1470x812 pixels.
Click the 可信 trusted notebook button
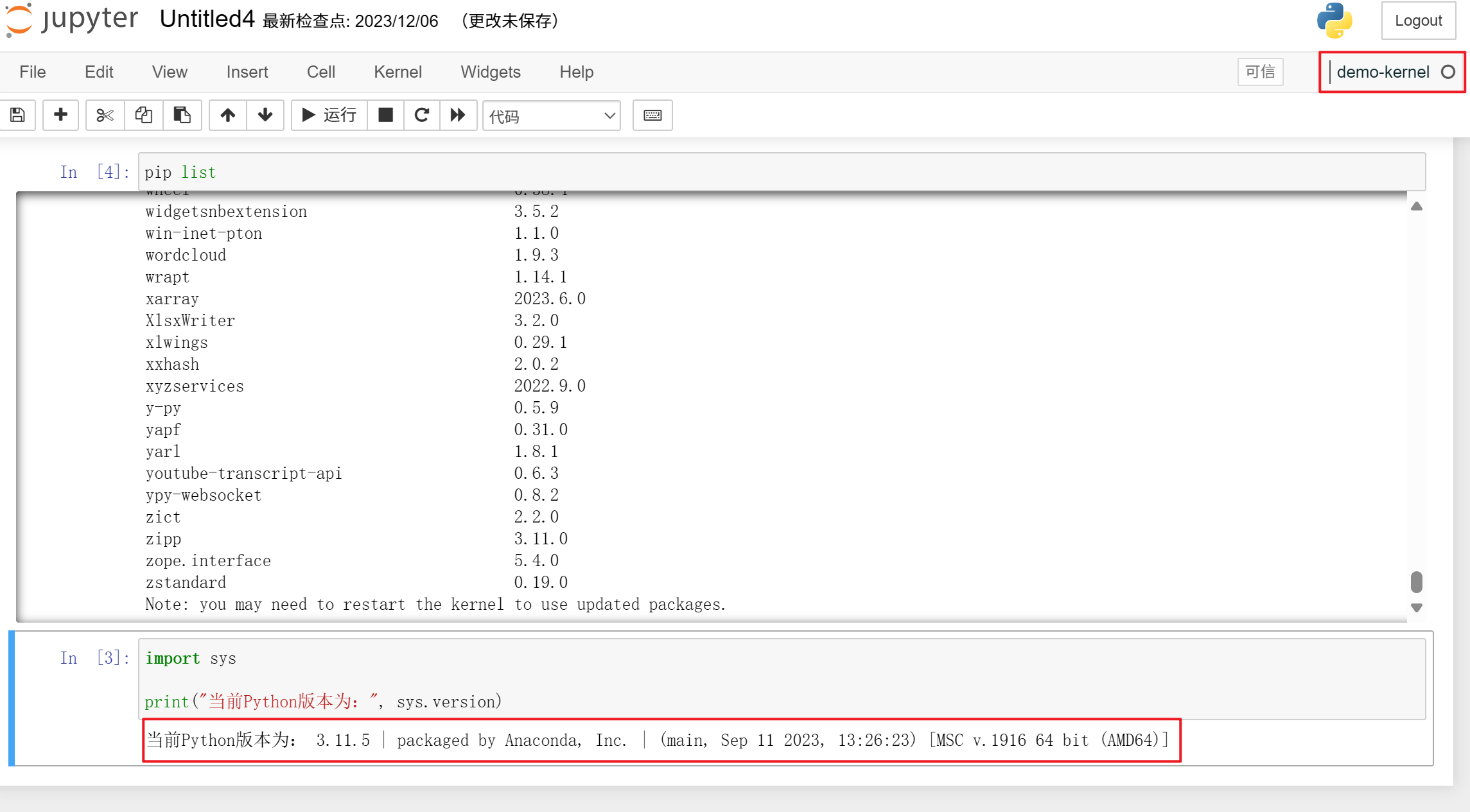pos(1260,72)
